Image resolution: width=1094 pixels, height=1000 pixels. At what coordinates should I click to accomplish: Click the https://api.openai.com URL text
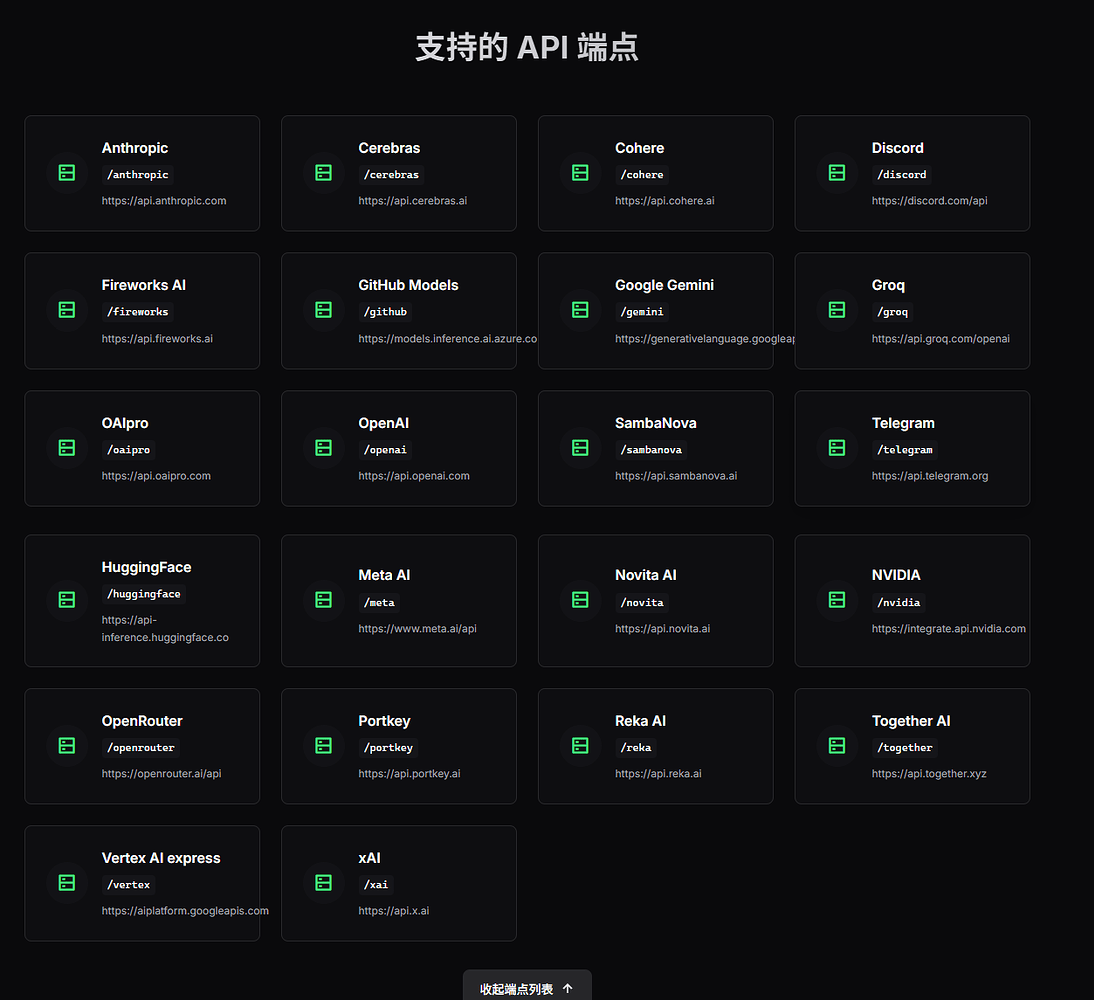[x=414, y=476]
